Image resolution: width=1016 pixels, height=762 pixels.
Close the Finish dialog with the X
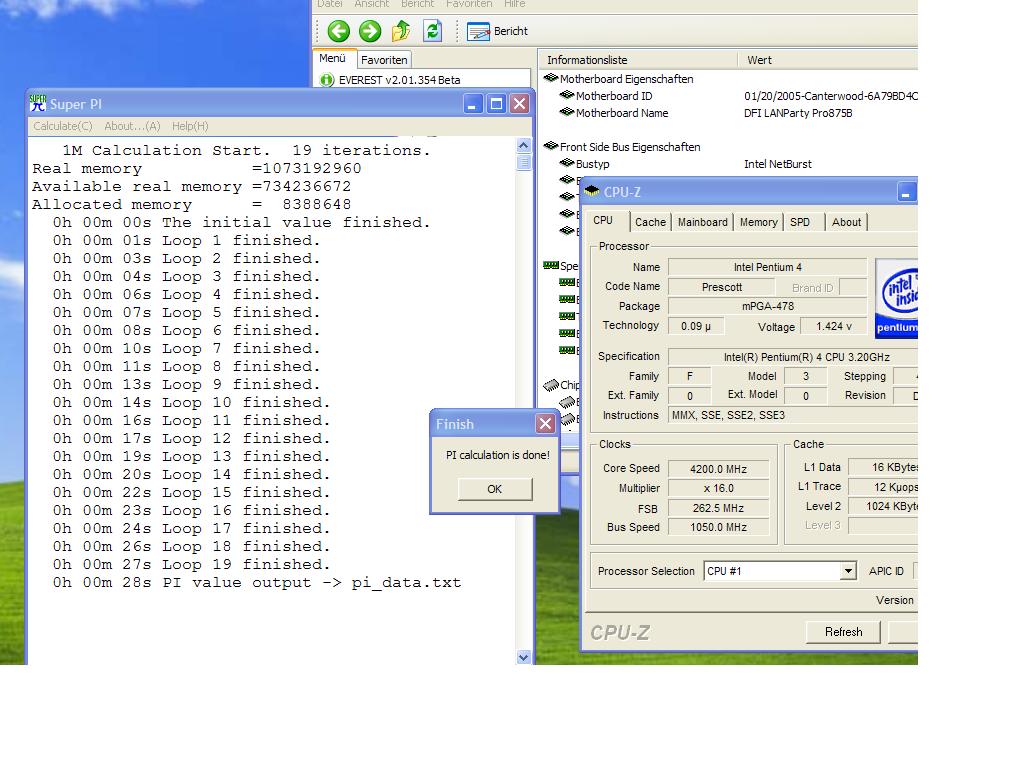(x=546, y=424)
